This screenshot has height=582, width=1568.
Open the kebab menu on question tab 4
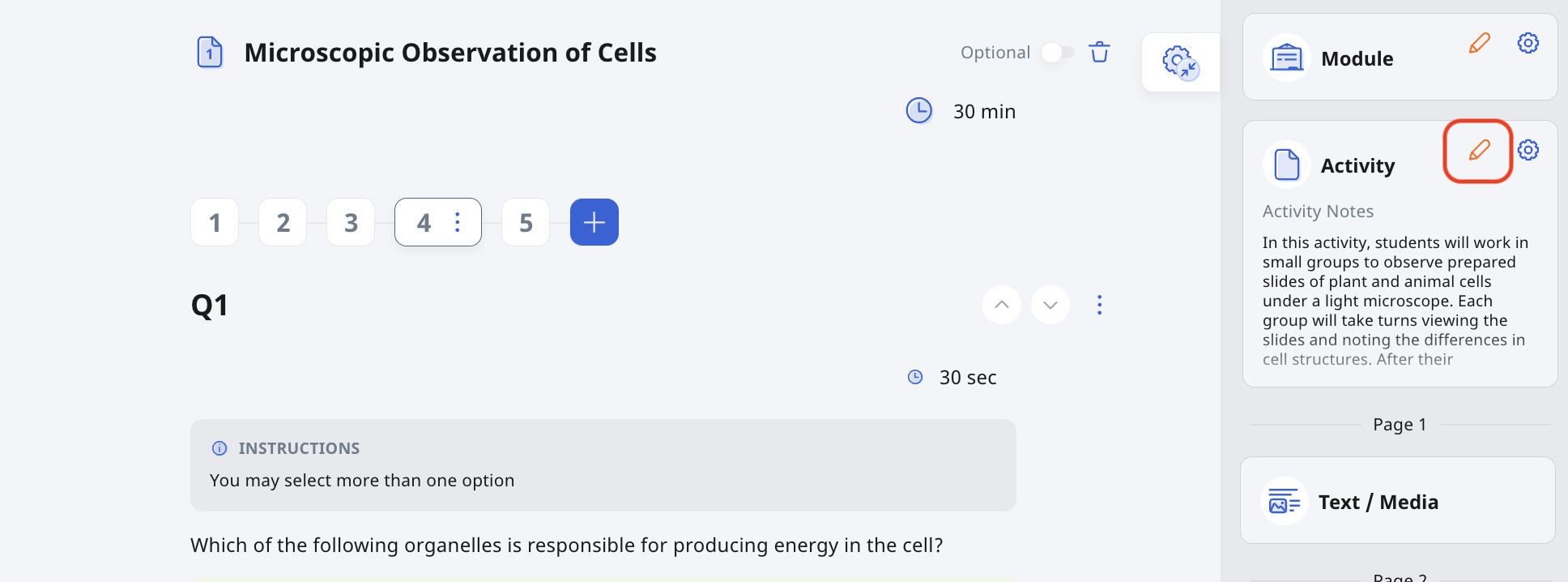tap(457, 221)
